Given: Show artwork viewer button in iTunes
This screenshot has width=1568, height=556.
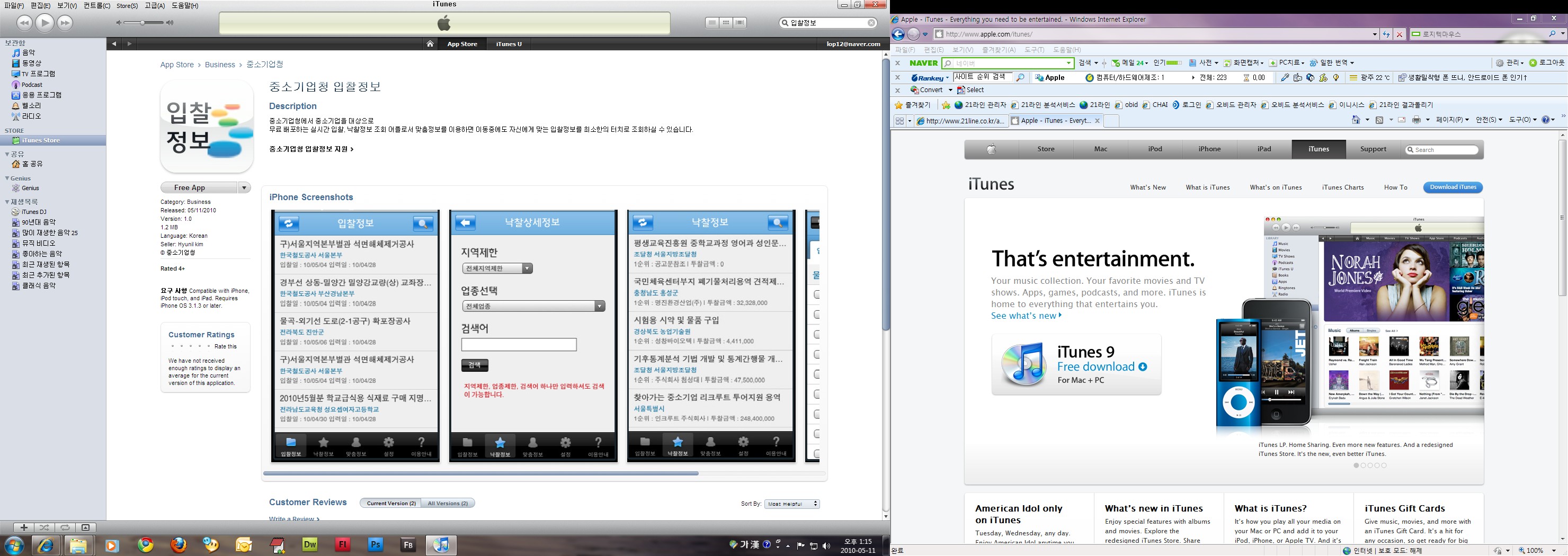Looking at the screenshot, I should 86,527.
